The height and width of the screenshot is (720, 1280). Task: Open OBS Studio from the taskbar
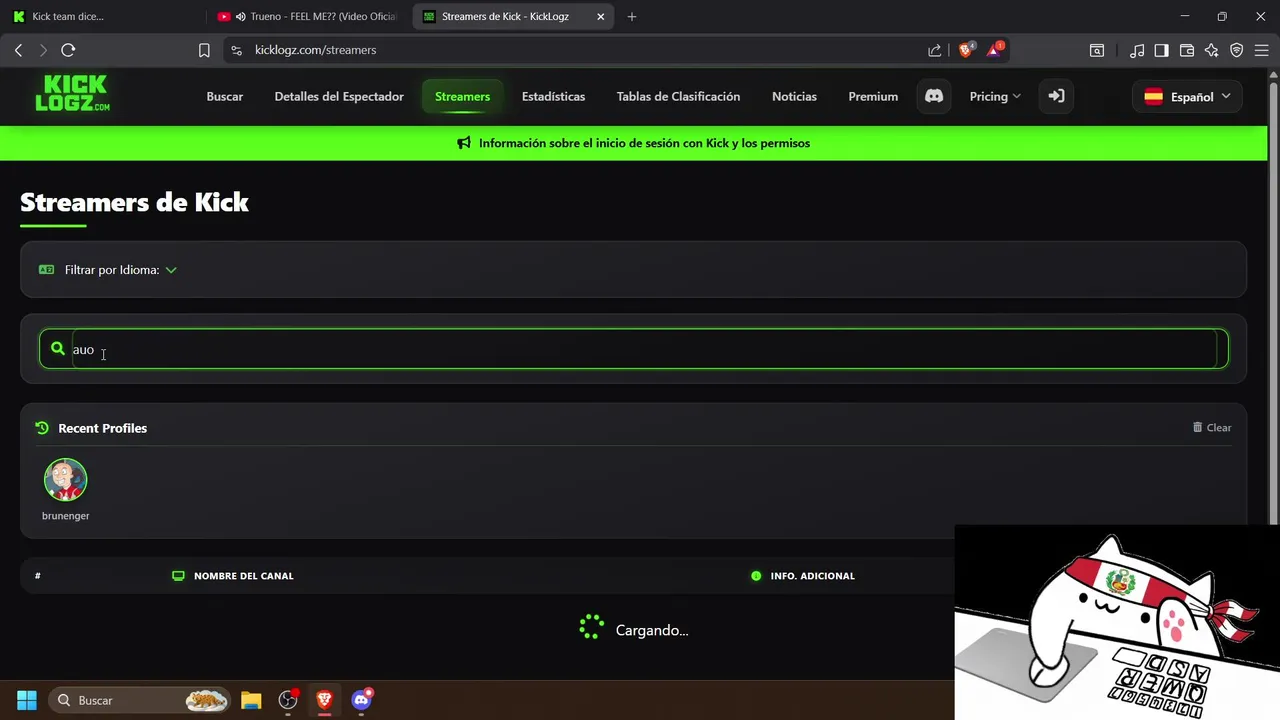pos(288,700)
